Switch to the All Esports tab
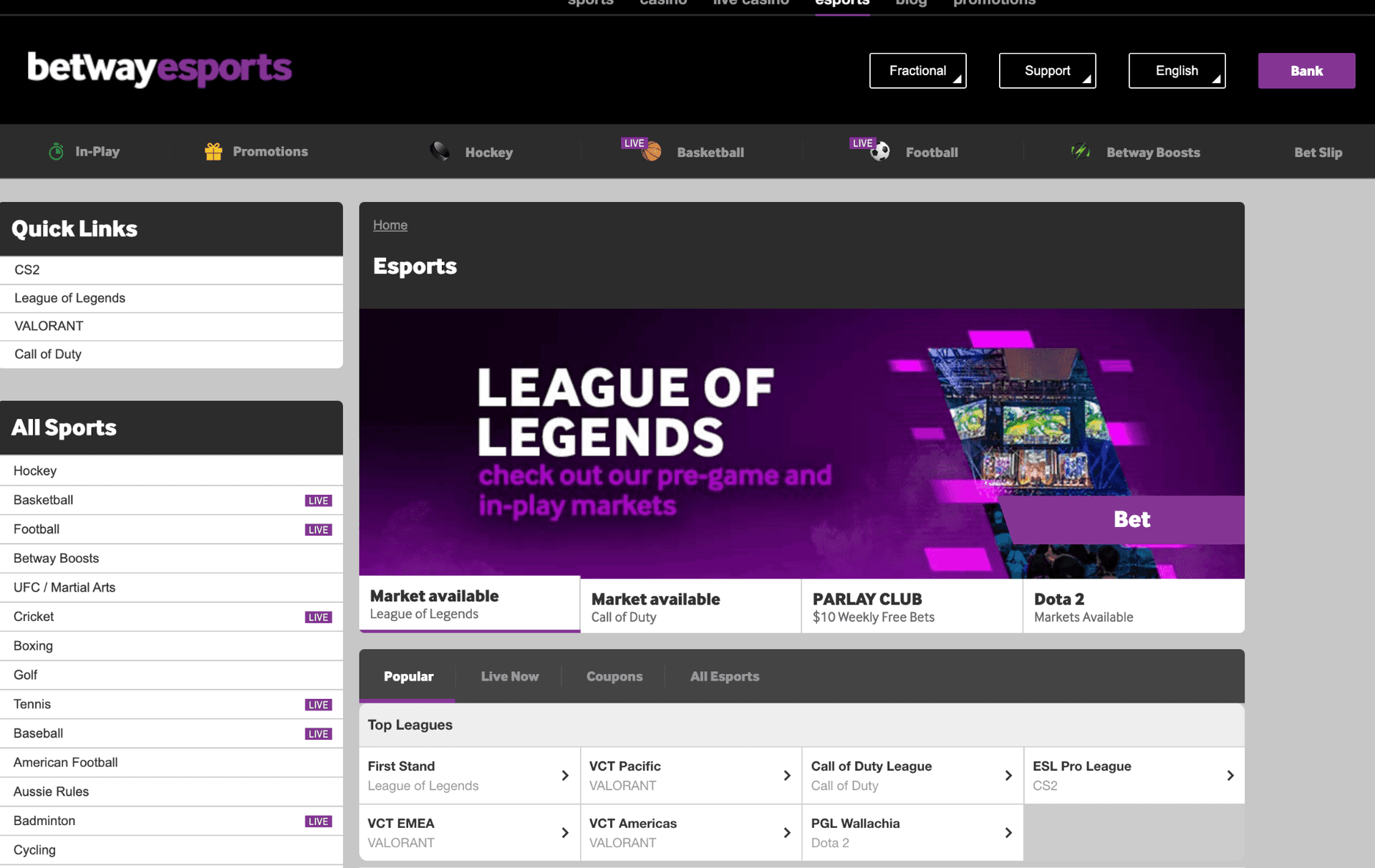 725,676
